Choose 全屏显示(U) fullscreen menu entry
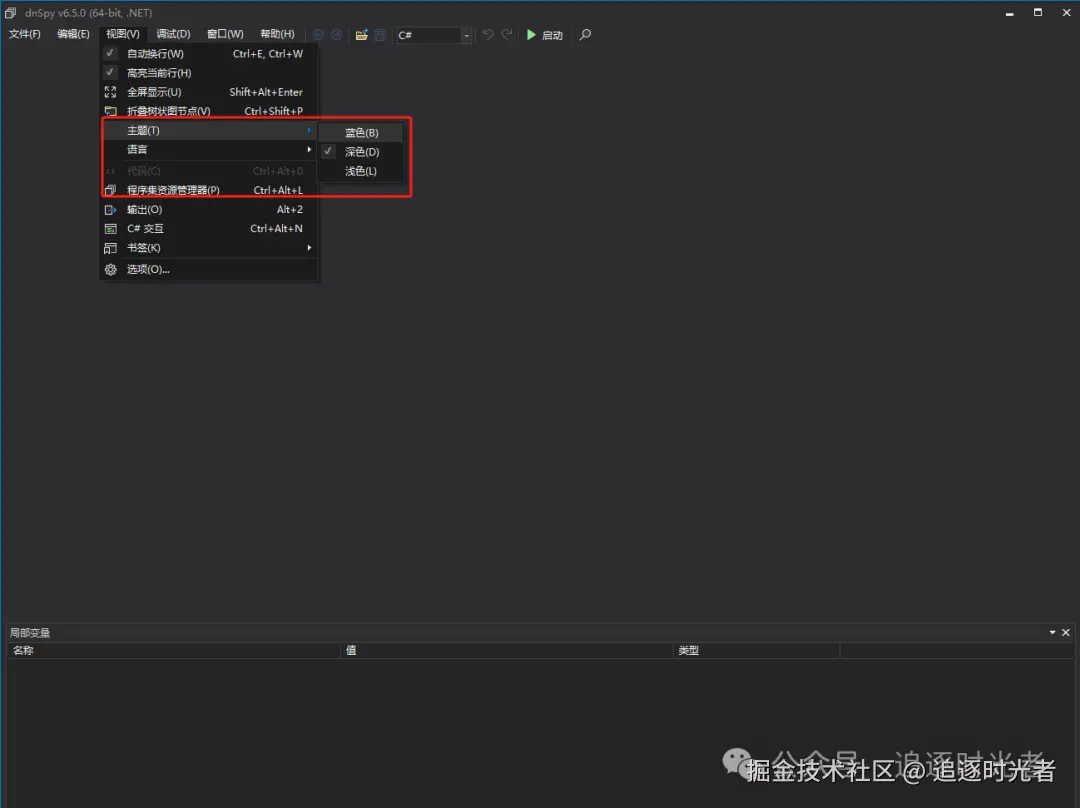The width and height of the screenshot is (1080, 808). pos(210,92)
